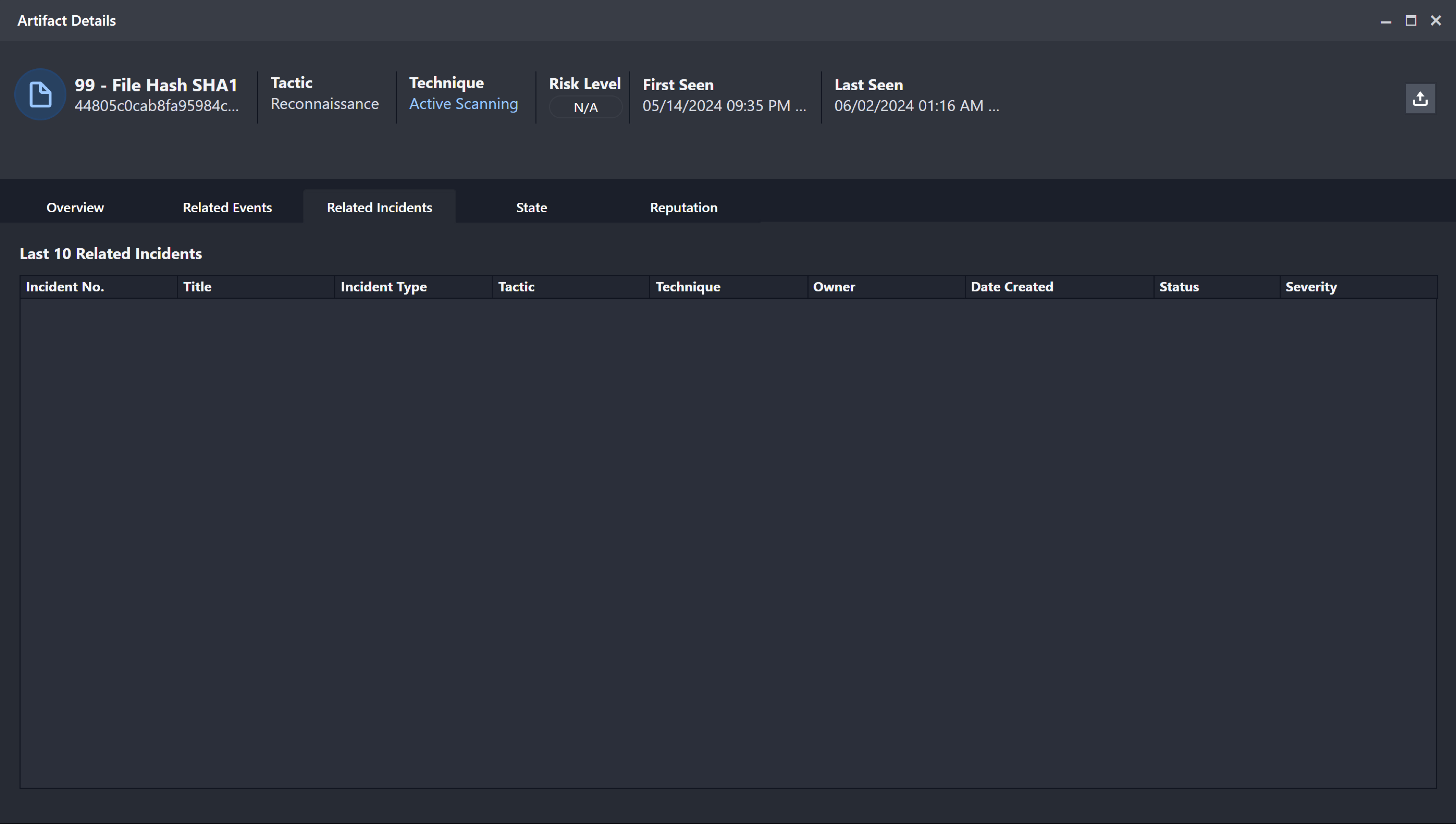This screenshot has height=824, width=1456.
Task: Sort by Status column header
Action: pyautogui.click(x=1179, y=287)
